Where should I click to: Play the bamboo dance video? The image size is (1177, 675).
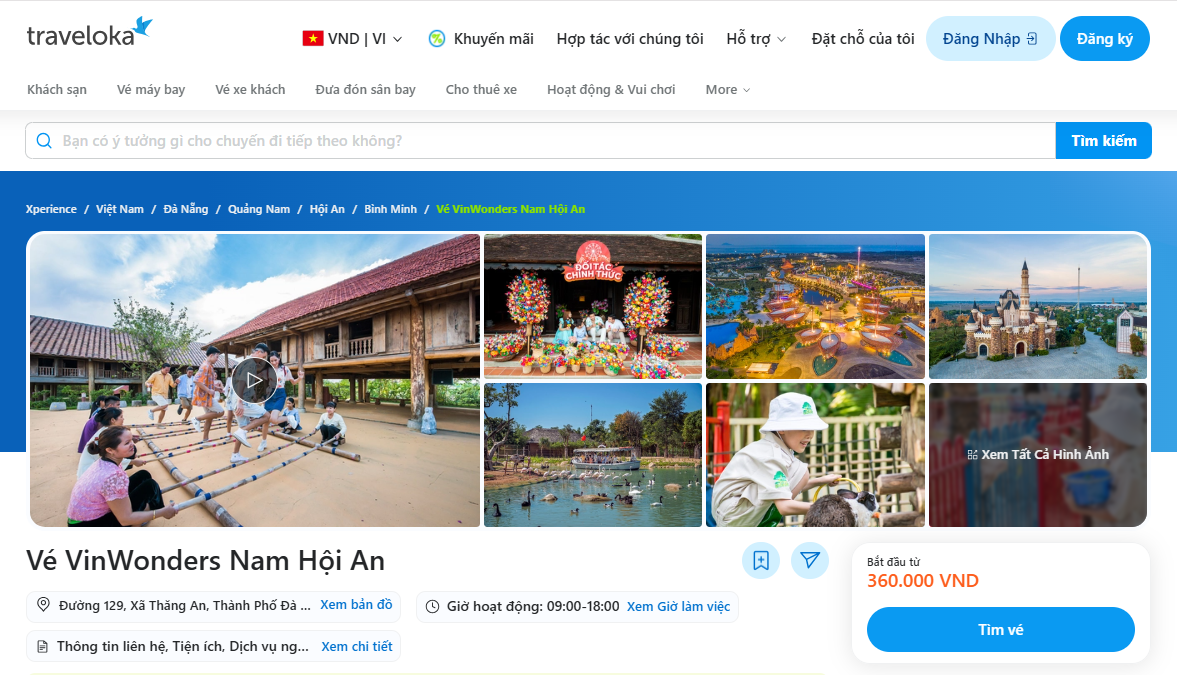[254, 380]
